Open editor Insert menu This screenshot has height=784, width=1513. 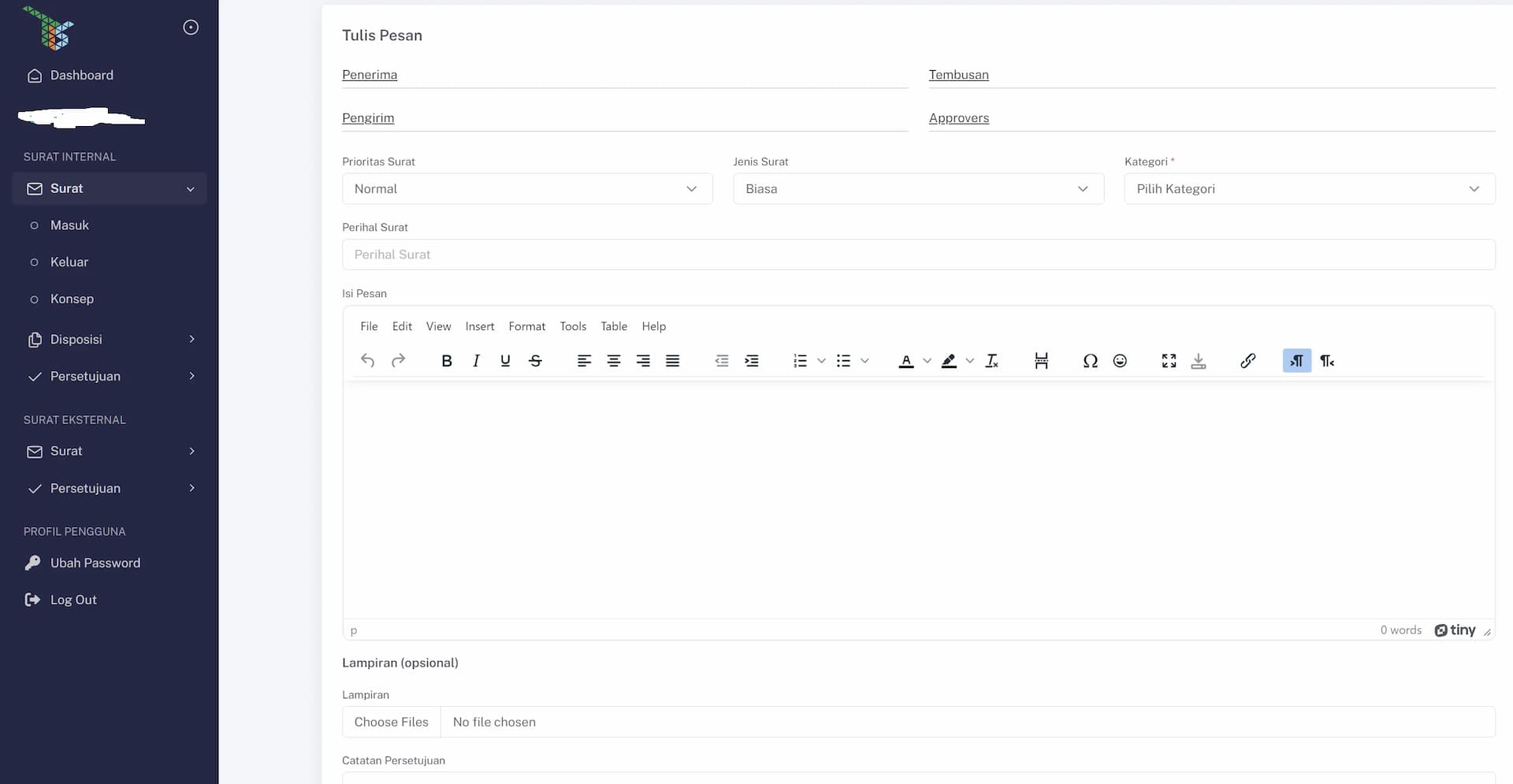coord(480,326)
